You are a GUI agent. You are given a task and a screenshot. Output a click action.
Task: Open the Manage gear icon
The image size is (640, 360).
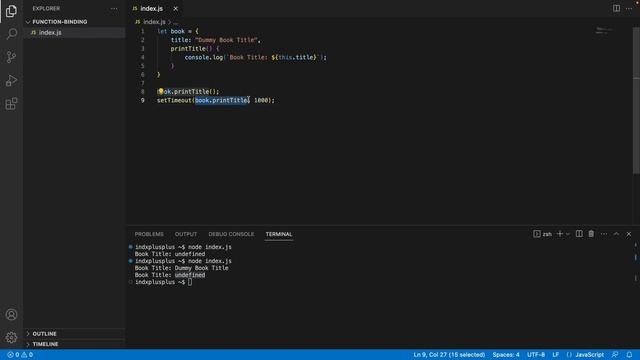pyautogui.click(x=11, y=338)
